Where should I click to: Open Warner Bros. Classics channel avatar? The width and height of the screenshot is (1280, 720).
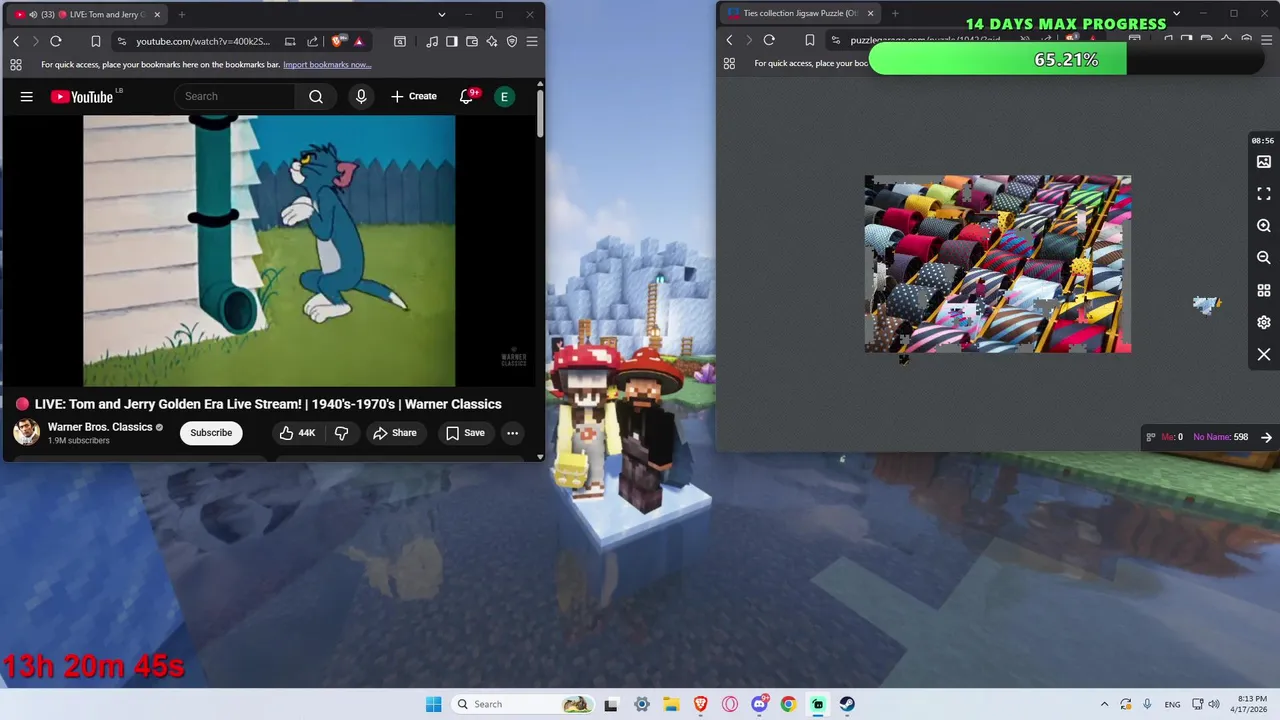27,433
